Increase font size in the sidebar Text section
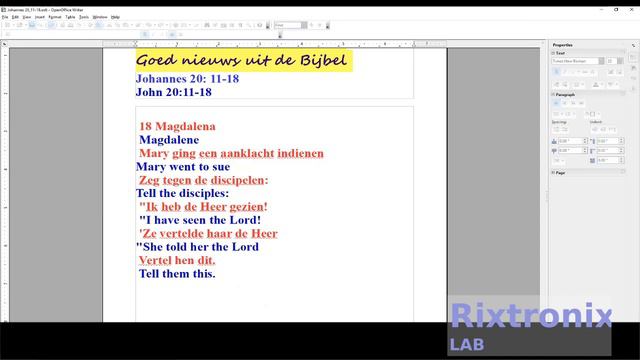The image size is (640, 360). [x=611, y=72]
